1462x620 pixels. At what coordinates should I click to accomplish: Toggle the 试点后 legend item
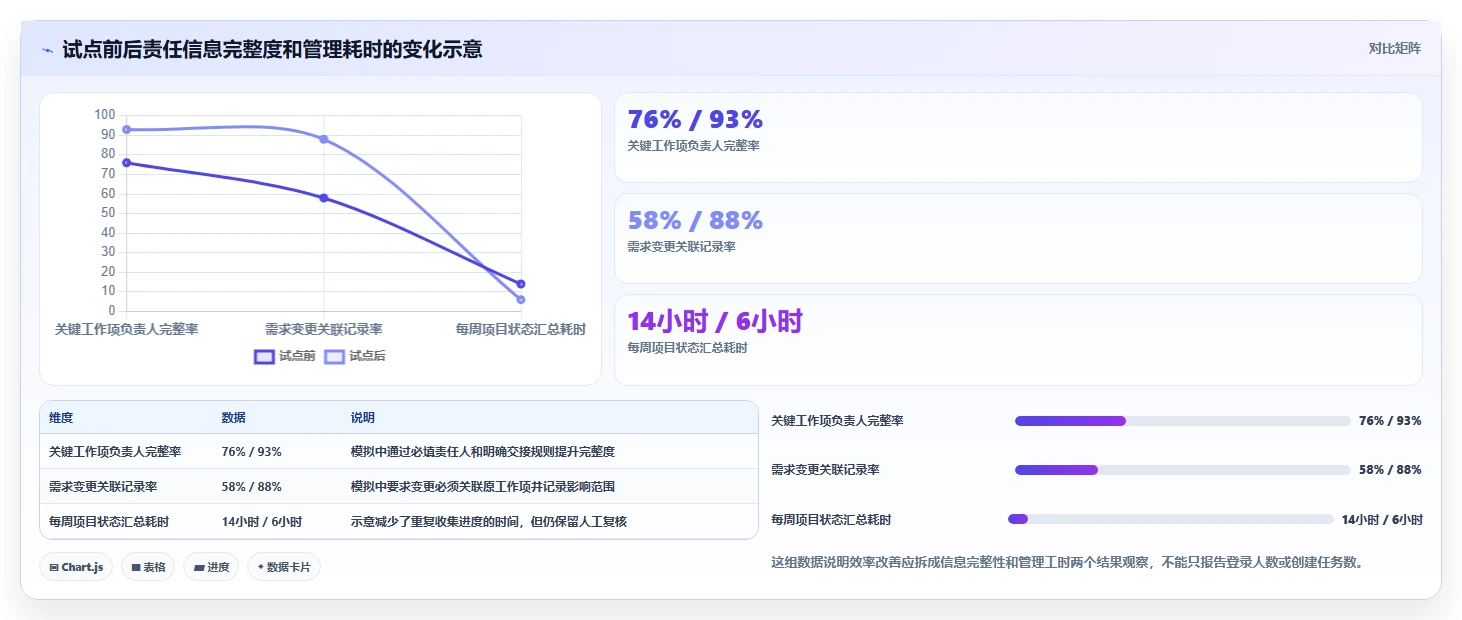coord(355,356)
